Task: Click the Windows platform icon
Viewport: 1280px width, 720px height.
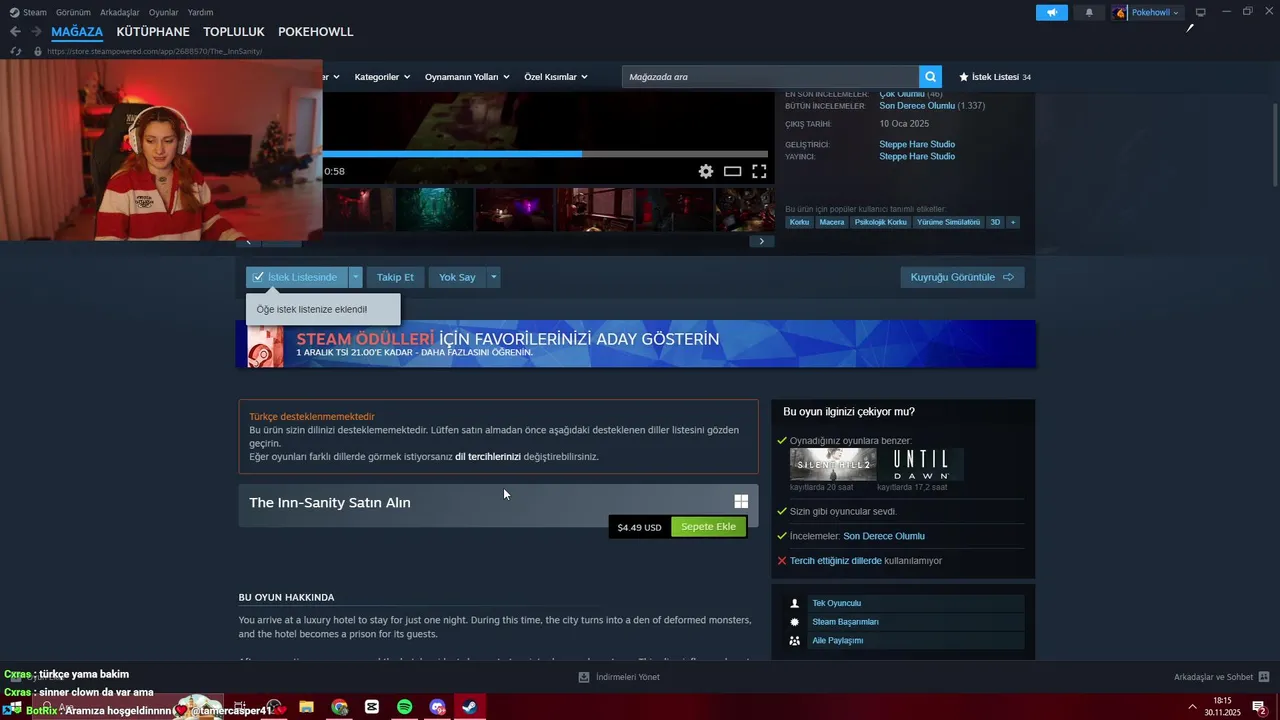Action: (741, 502)
